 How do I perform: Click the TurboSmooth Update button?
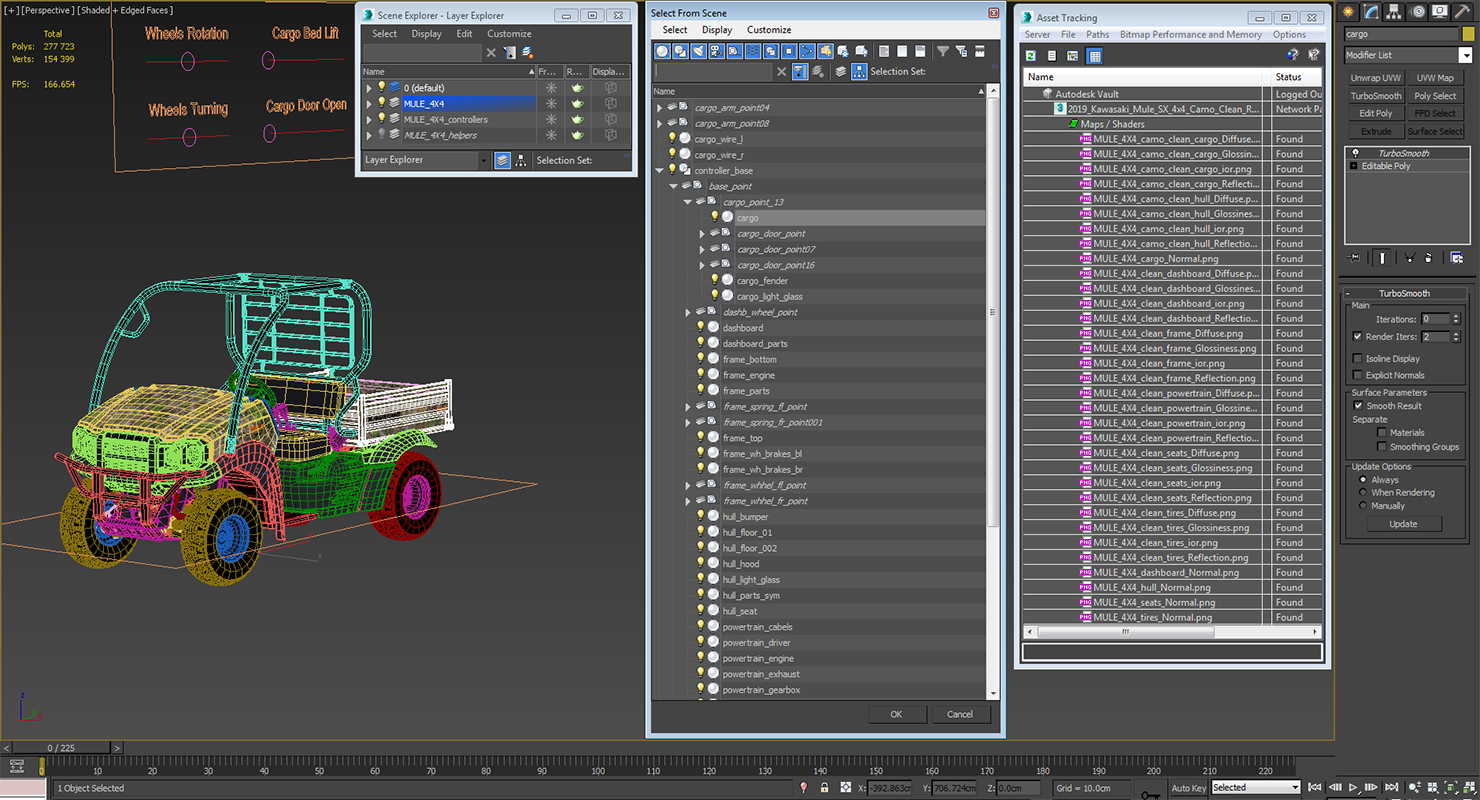tap(1403, 524)
